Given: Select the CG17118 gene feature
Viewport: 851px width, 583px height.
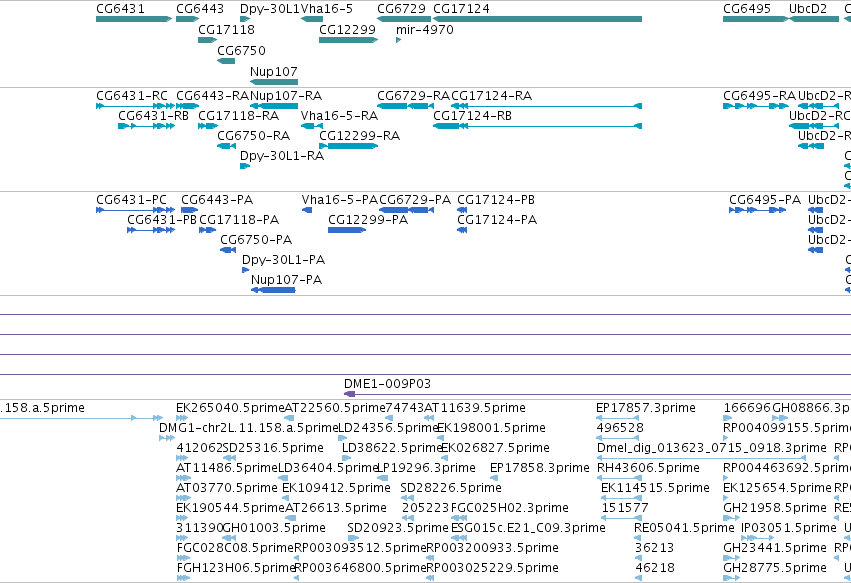Looking at the screenshot, I should point(207,40).
